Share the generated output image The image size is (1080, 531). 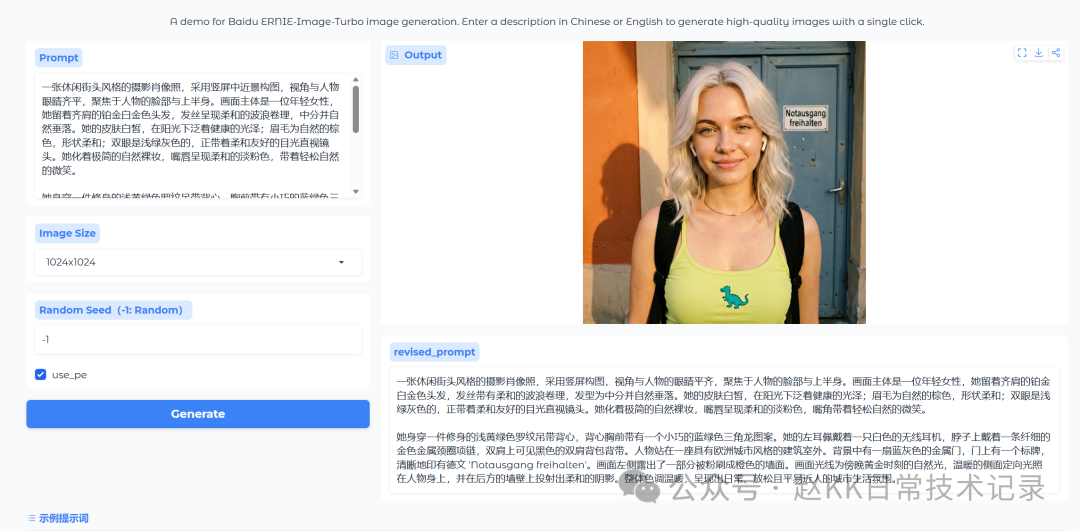coord(1055,53)
